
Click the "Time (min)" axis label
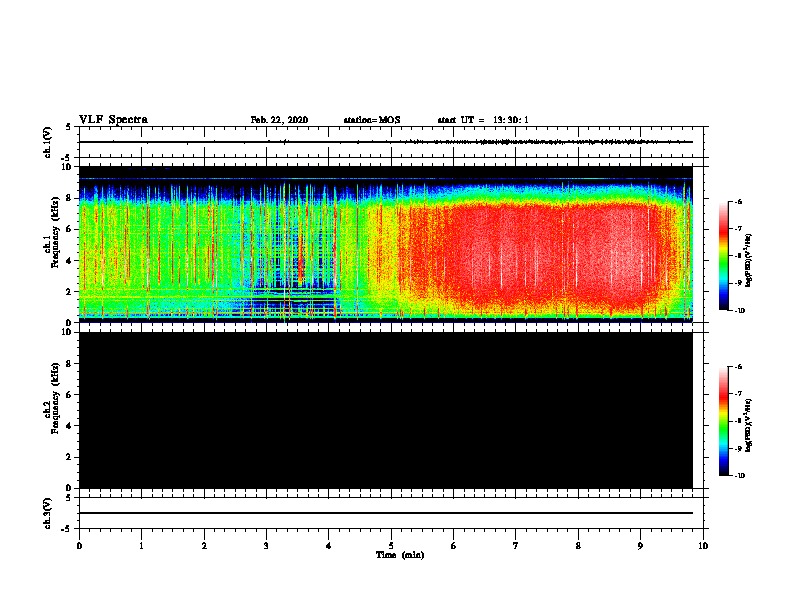tap(400, 555)
